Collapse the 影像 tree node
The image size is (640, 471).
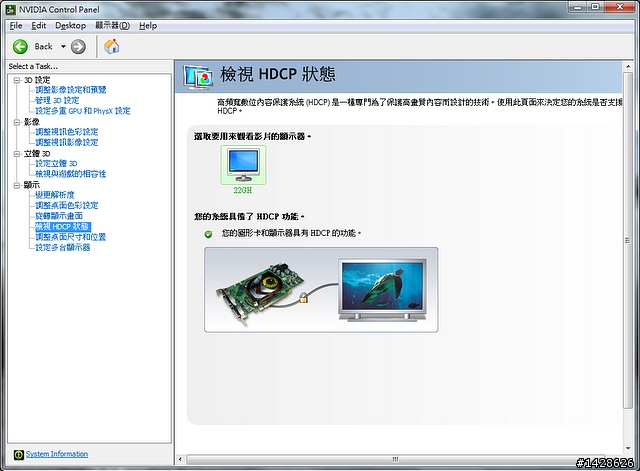pyautogui.click(x=17, y=122)
